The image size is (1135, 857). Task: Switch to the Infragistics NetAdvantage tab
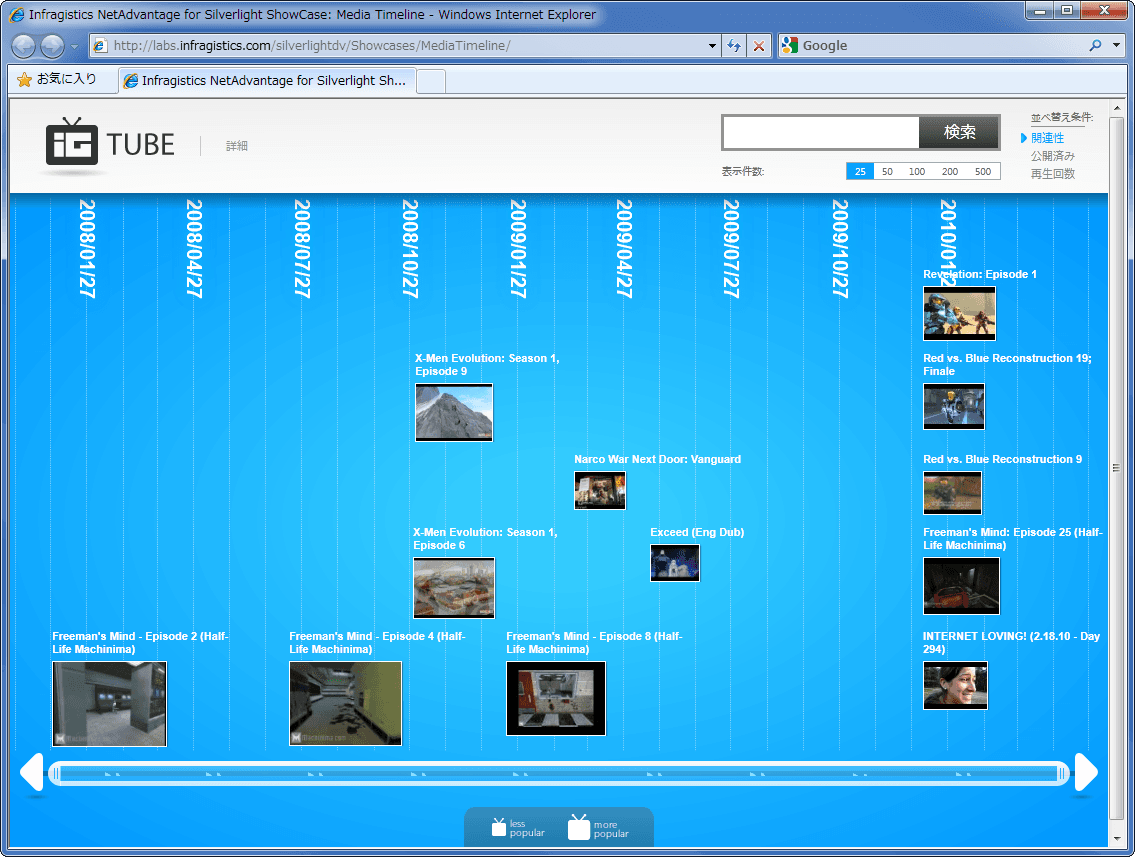267,80
